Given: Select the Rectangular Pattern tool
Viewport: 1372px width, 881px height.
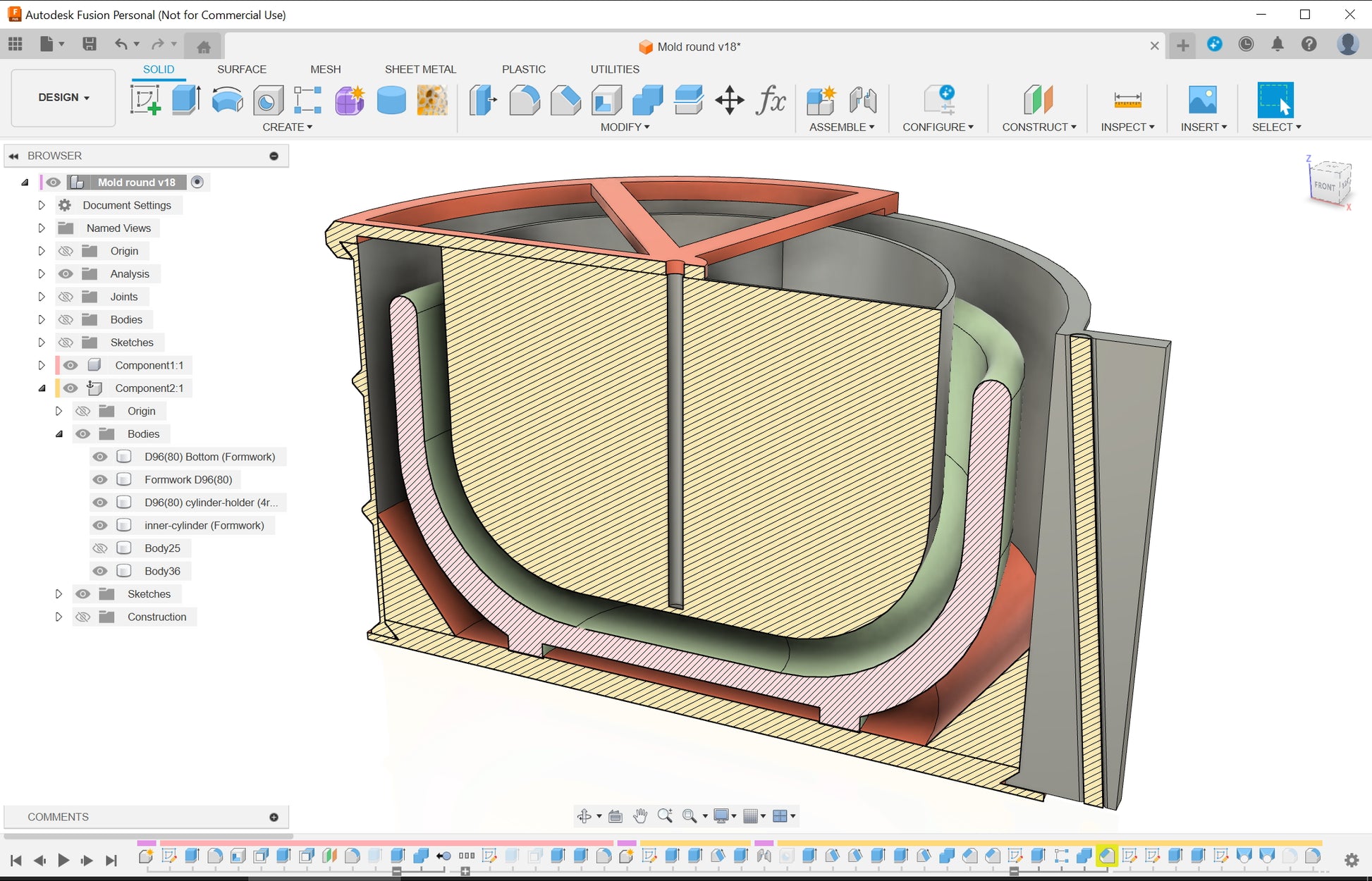Looking at the screenshot, I should click(308, 99).
